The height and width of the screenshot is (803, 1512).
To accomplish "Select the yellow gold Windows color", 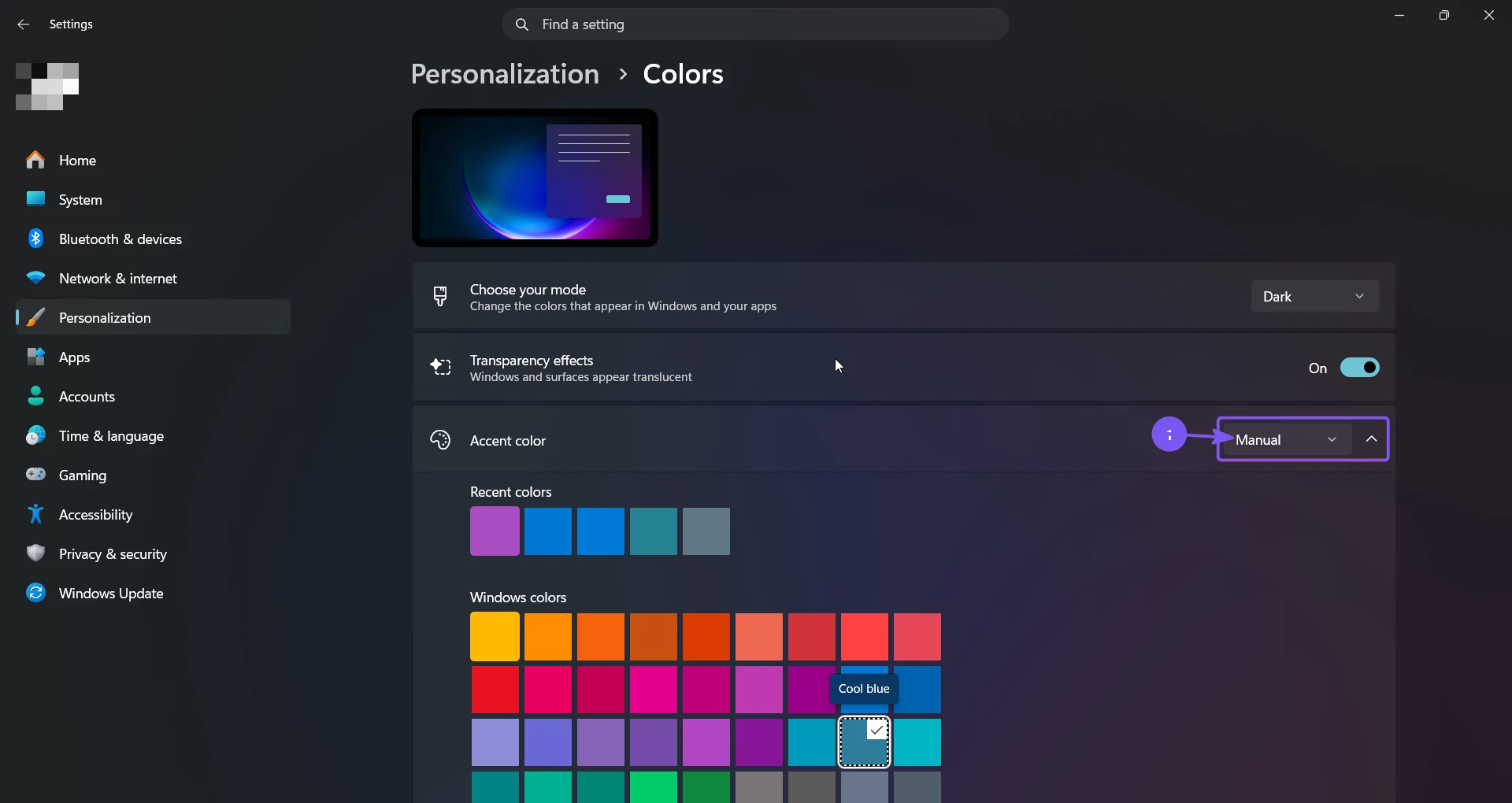I will coord(495,637).
